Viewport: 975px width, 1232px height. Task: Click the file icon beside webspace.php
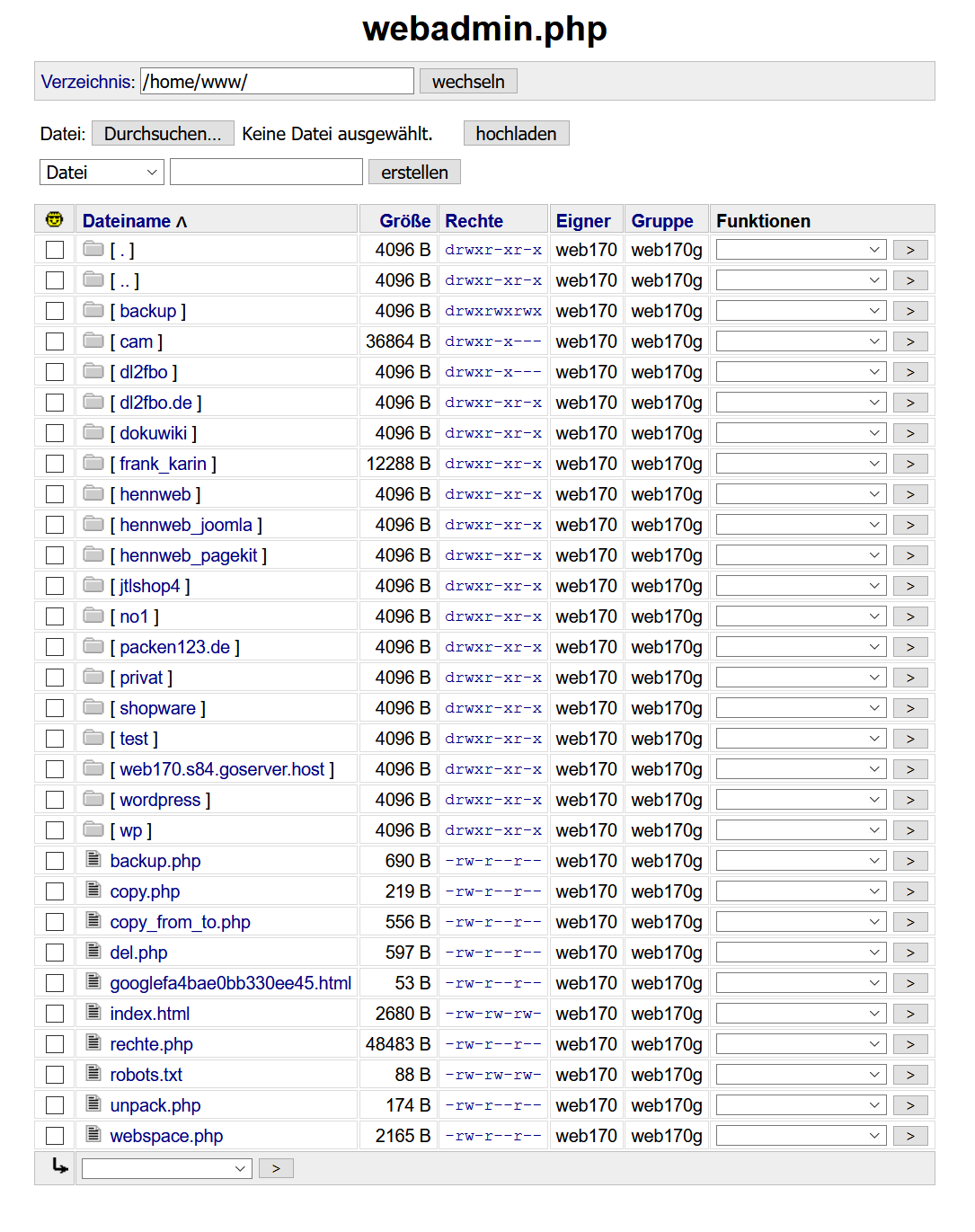point(93,1135)
